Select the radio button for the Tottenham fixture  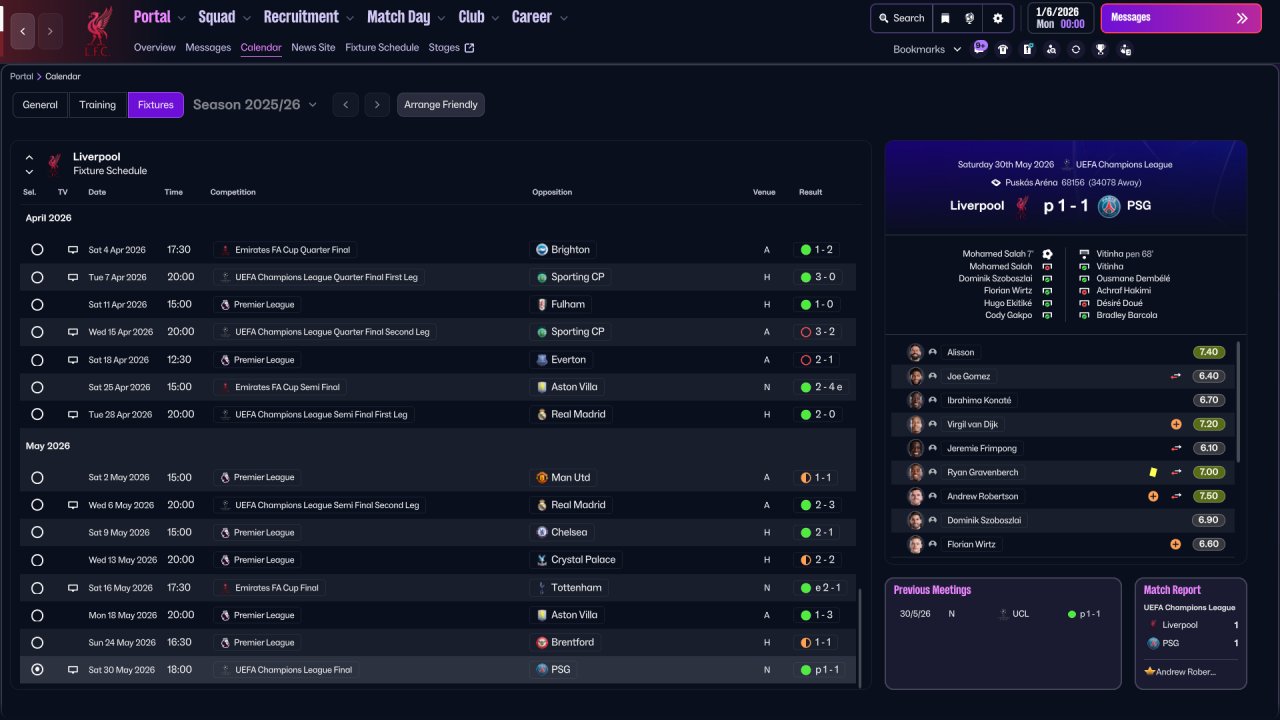tap(37, 588)
